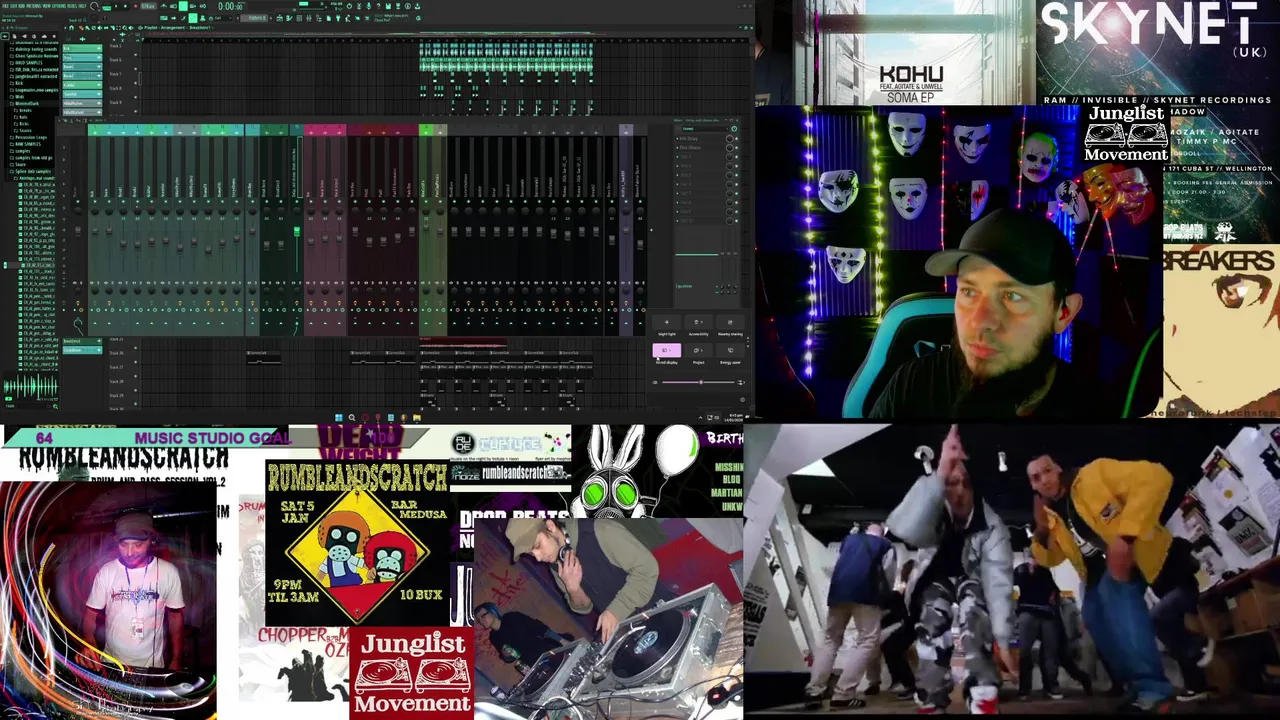Open the breaks subfolder in the browser

coord(23,110)
